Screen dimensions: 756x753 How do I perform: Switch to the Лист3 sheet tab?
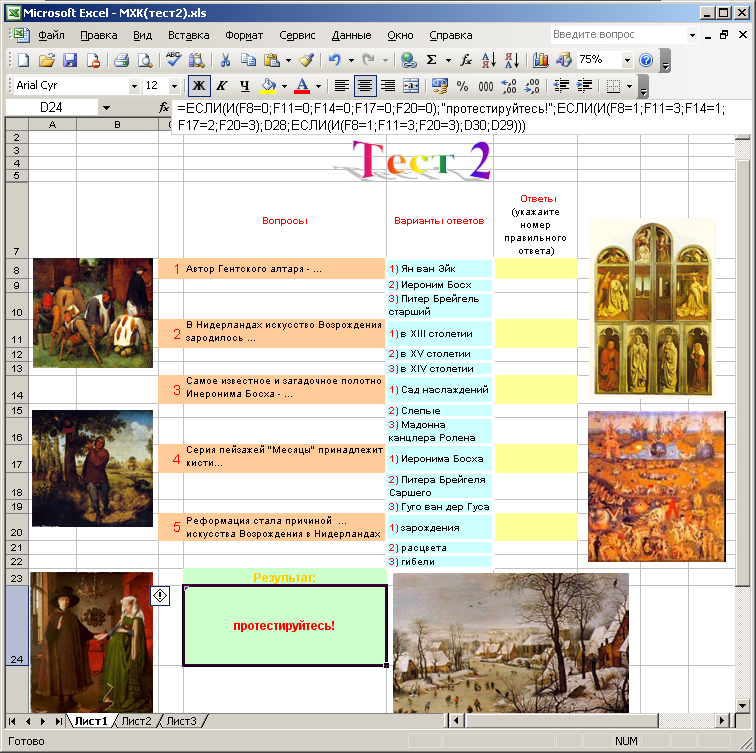(181, 721)
